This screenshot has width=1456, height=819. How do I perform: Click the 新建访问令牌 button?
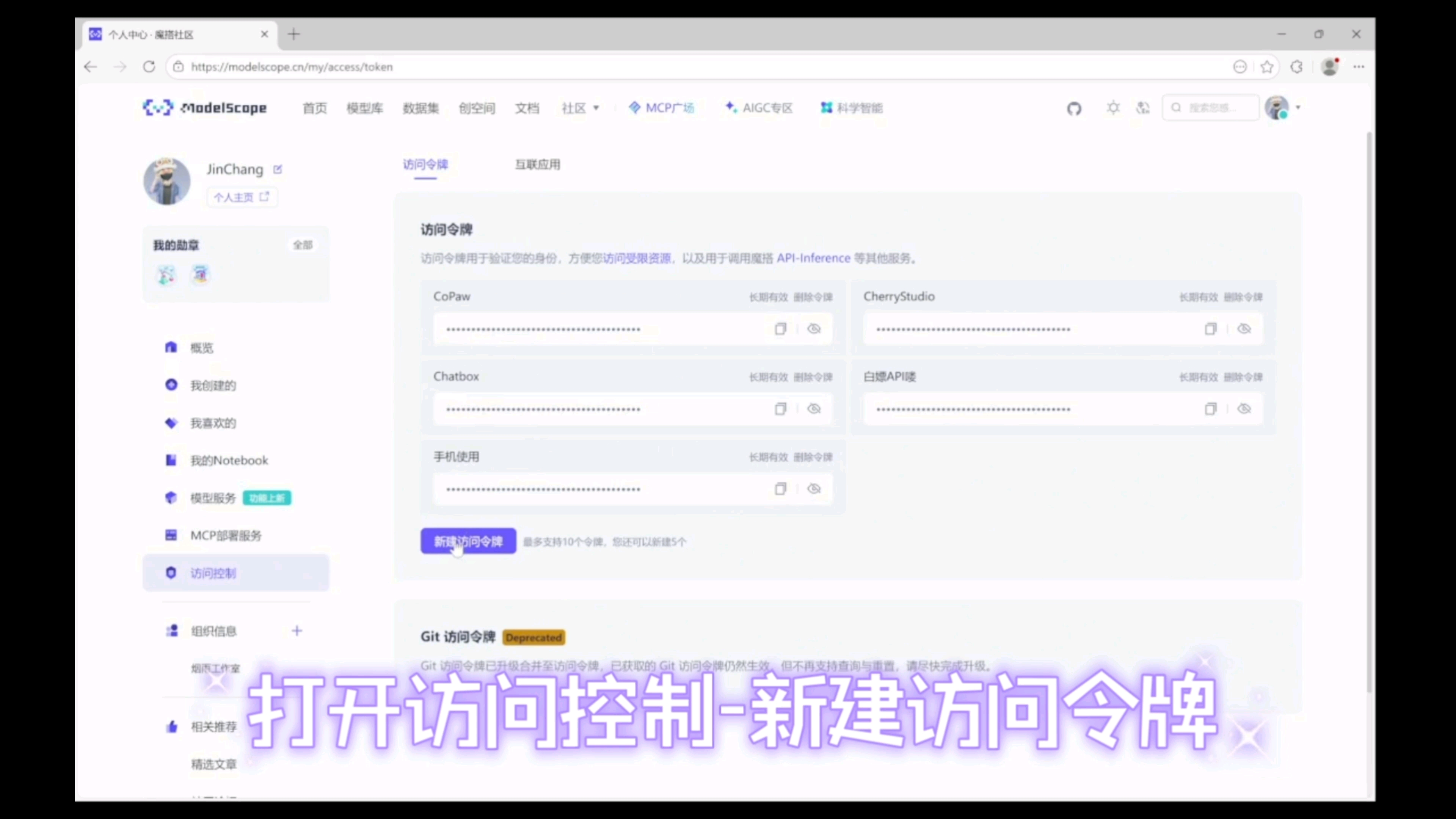pyautogui.click(x=468, y=541)
